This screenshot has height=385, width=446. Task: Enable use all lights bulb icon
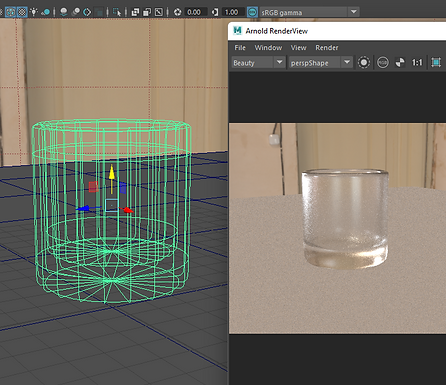(x=34, y=12)
